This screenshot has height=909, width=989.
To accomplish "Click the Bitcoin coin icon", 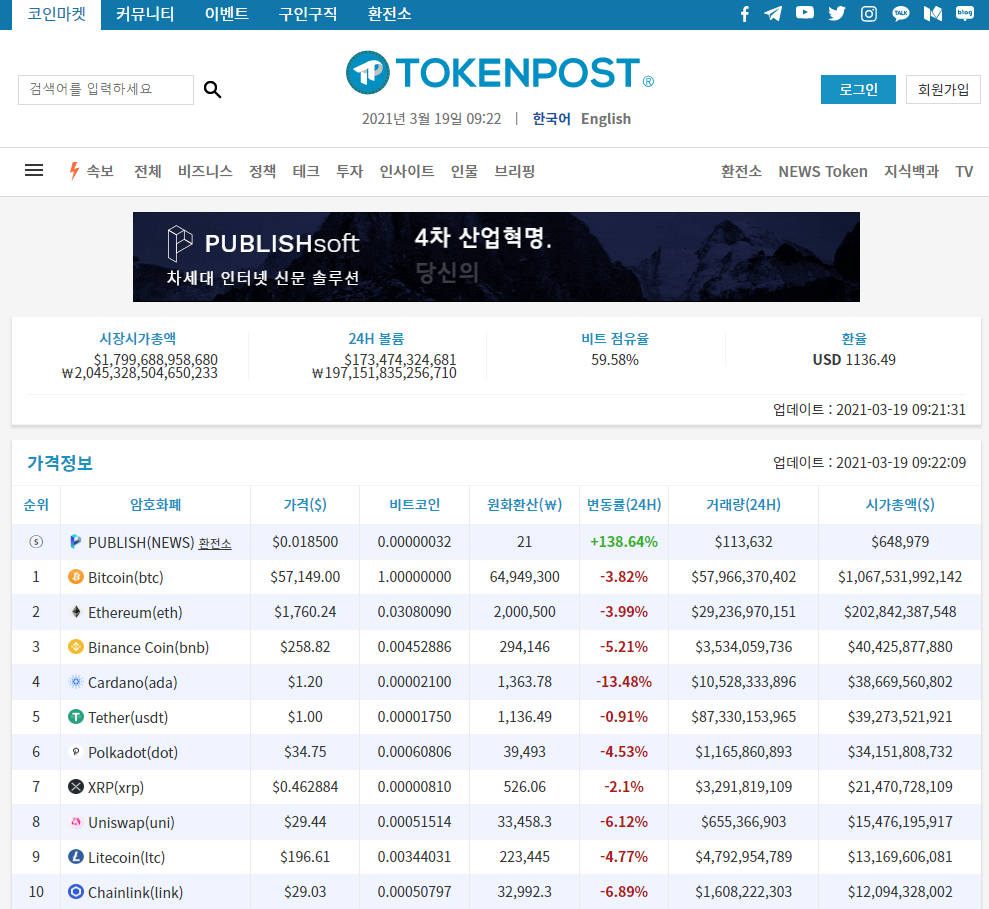I will (x=76, y=577).
